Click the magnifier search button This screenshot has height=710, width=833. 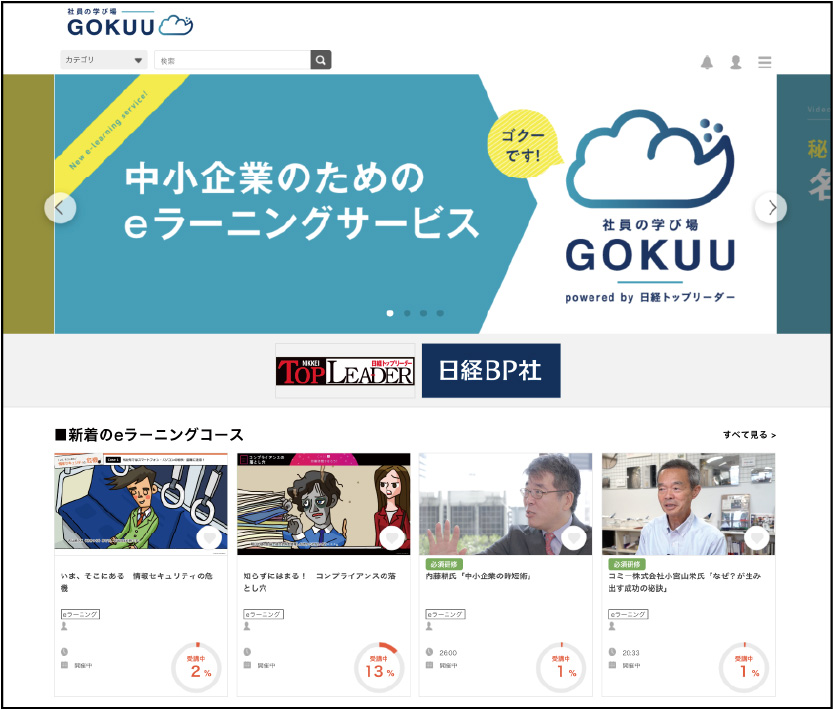(x=321, y=60)
